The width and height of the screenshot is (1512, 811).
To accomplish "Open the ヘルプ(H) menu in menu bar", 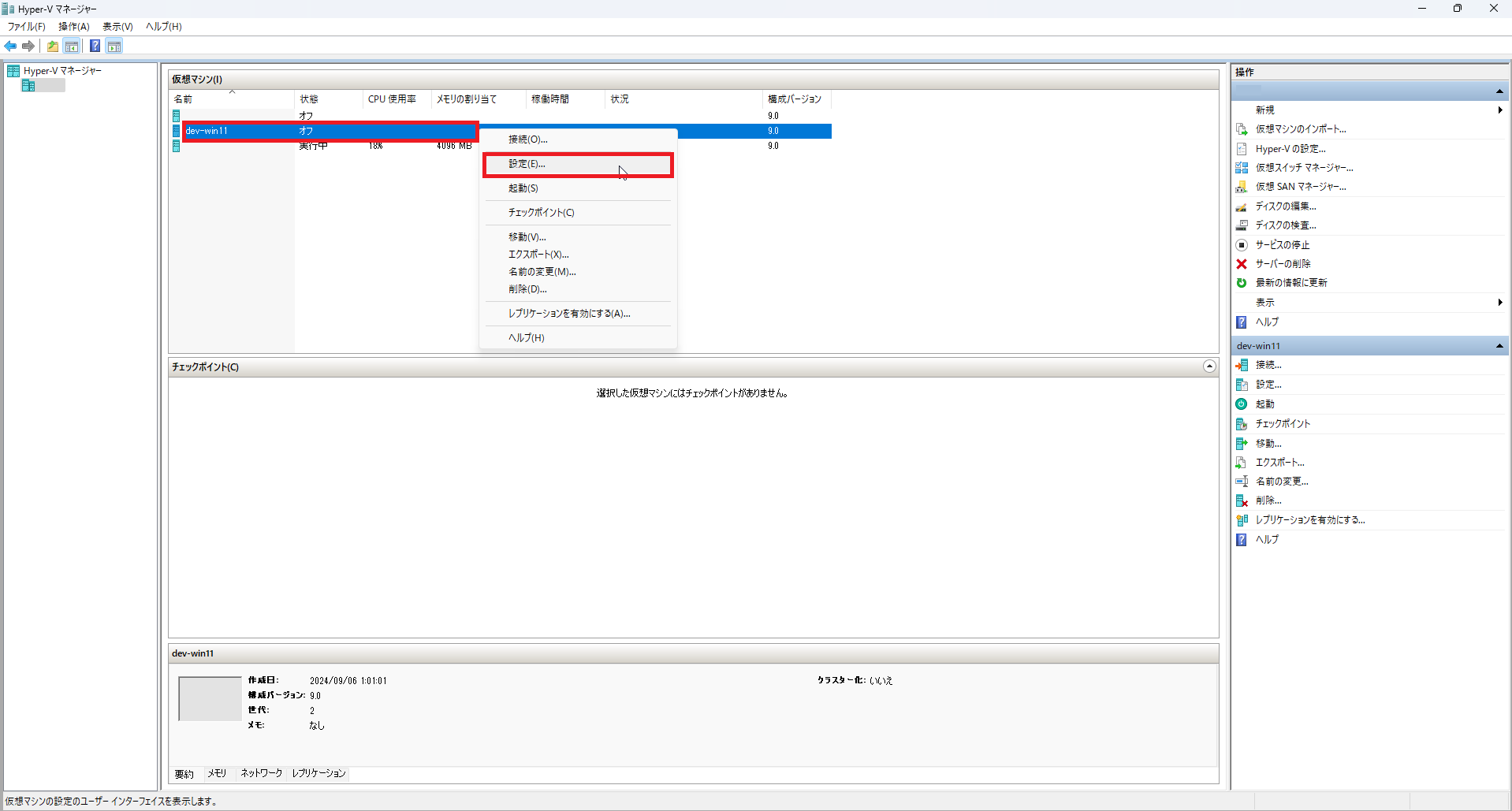I will coord(164,27).
